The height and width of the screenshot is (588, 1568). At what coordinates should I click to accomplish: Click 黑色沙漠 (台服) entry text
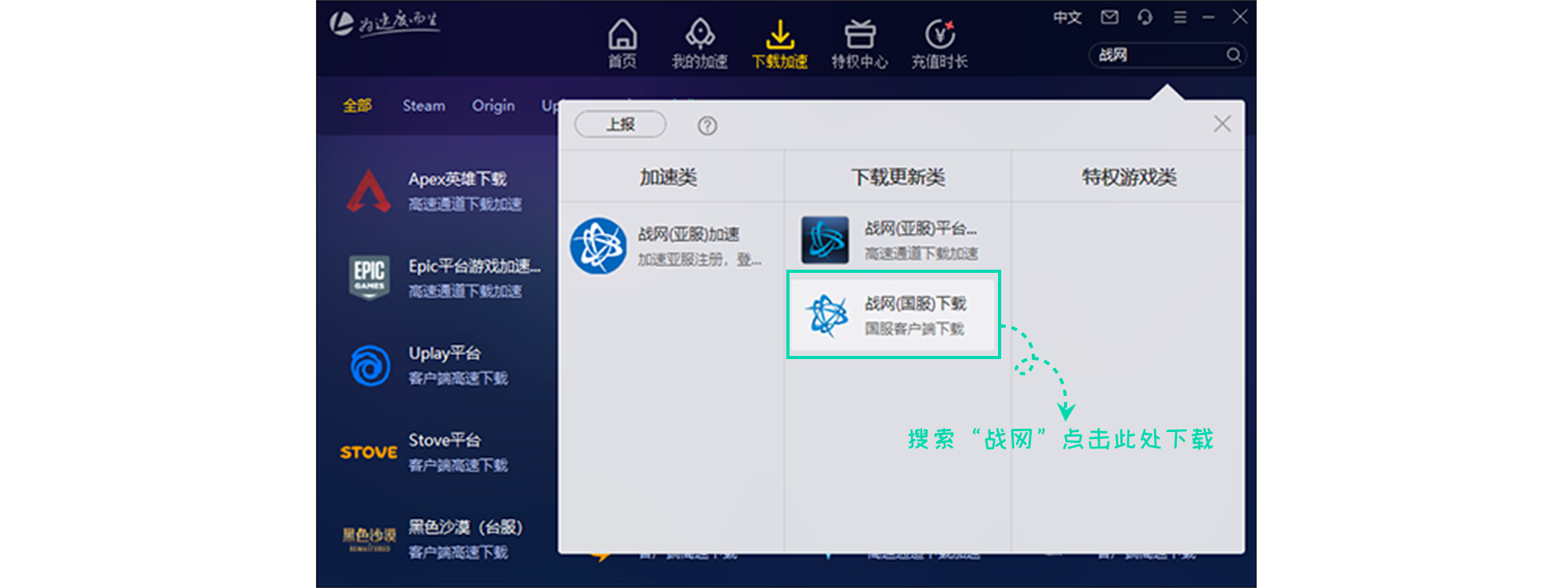click(x=465, y=527)
